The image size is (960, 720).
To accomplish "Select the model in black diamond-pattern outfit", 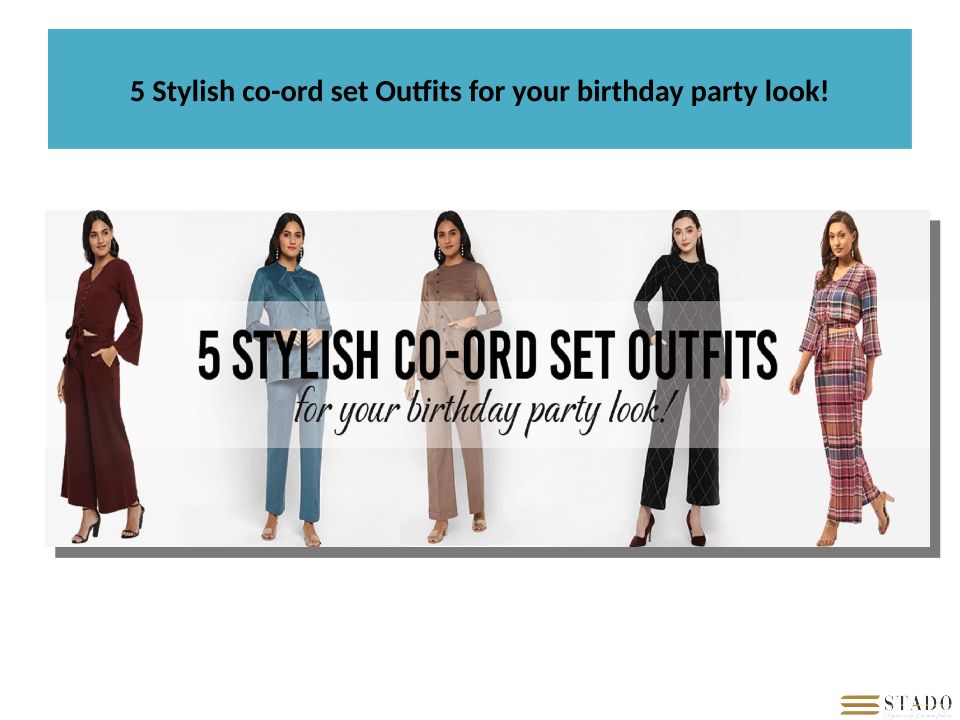I will click(680, 378).
